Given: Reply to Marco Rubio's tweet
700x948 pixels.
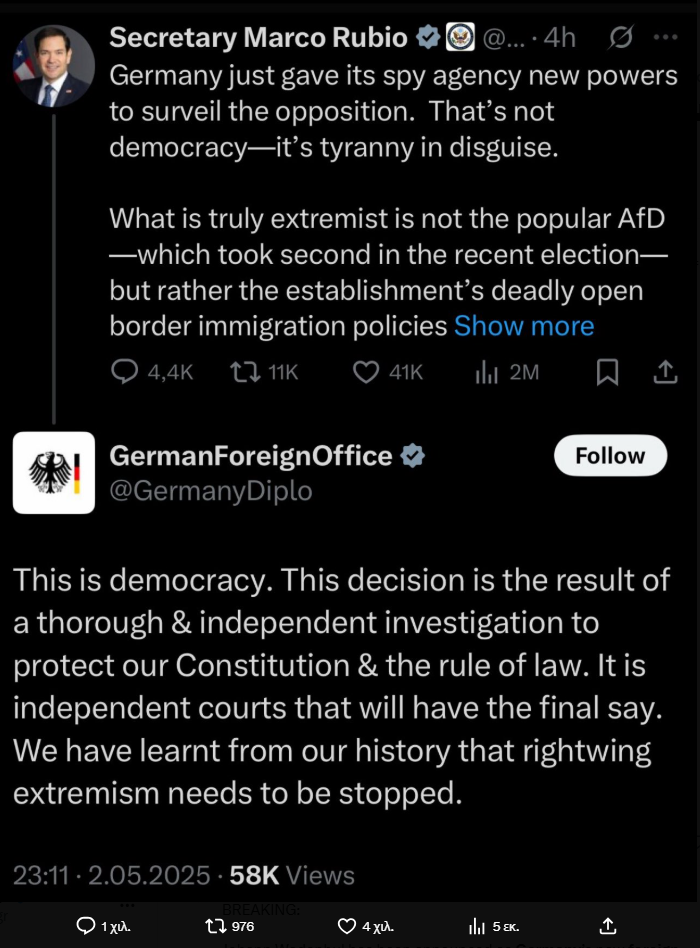Looking at the screenshot, I should (x=125, y=372).
